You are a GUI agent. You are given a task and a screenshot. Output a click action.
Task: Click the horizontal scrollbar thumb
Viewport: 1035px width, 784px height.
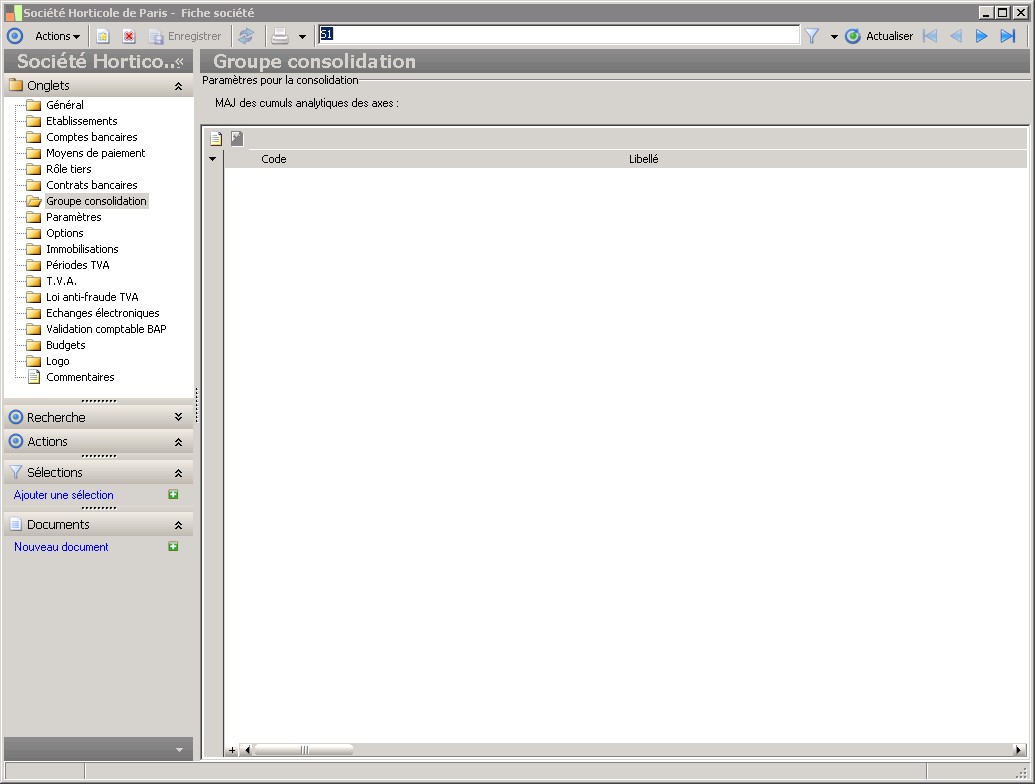pos(304,750)
